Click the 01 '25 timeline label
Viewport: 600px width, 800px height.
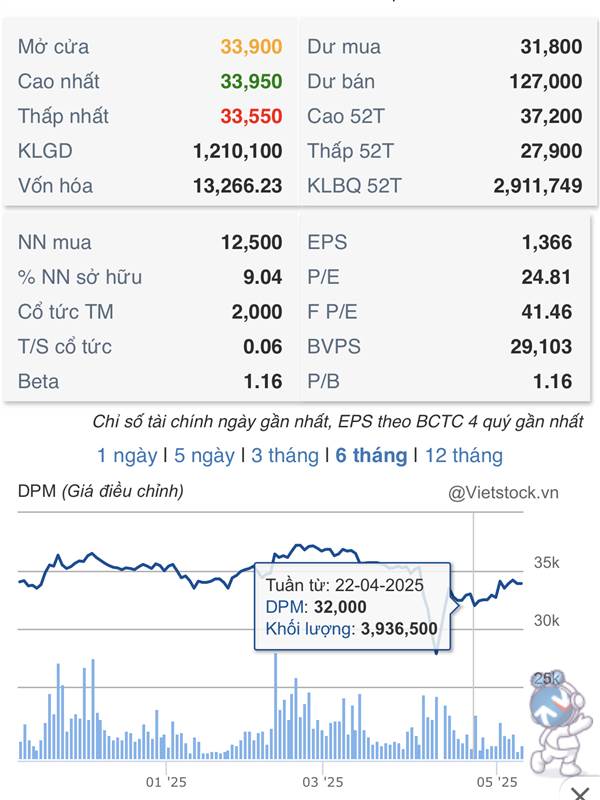coord(166,782)
